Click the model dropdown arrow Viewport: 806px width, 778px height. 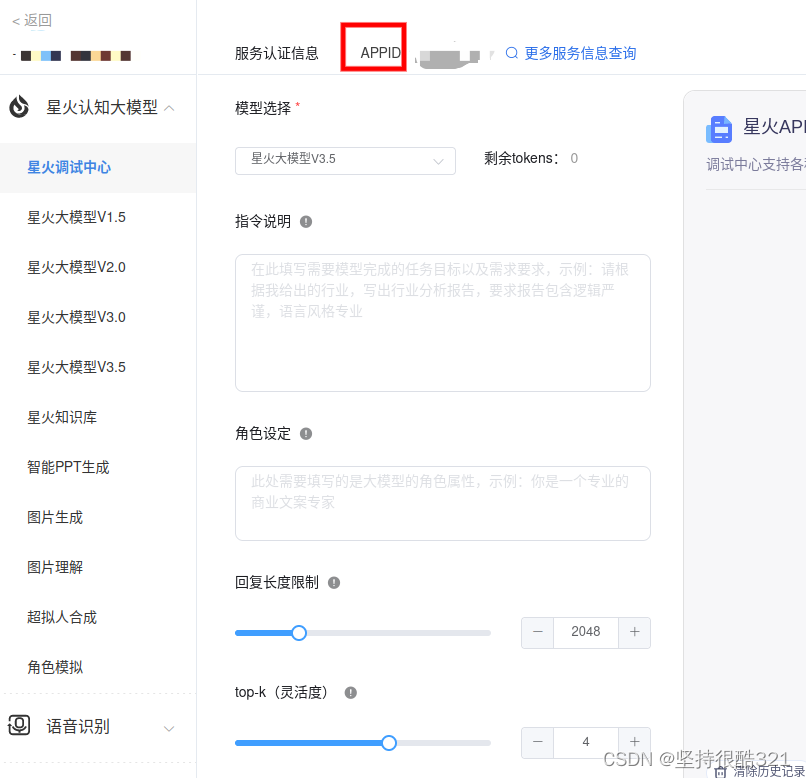[438, 161]
